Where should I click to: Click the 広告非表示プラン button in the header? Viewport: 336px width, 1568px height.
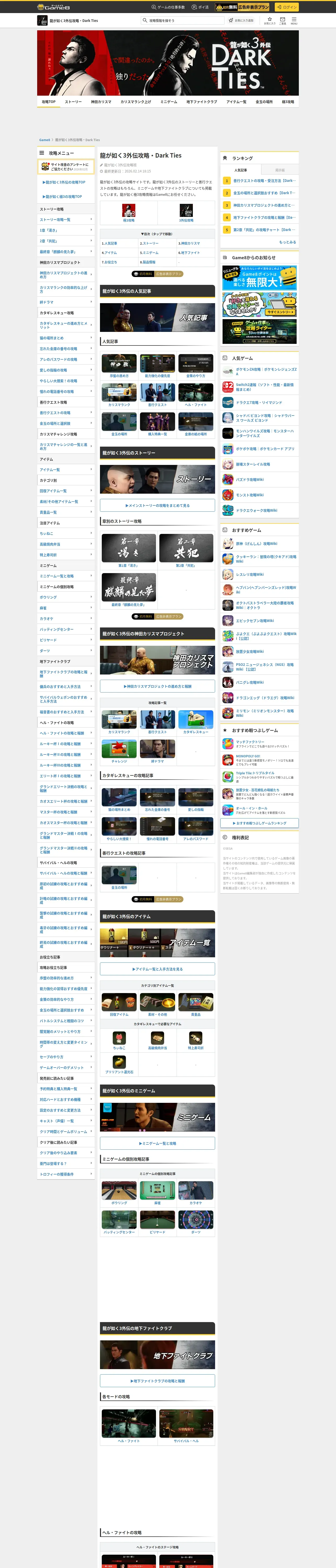[242, 7]
